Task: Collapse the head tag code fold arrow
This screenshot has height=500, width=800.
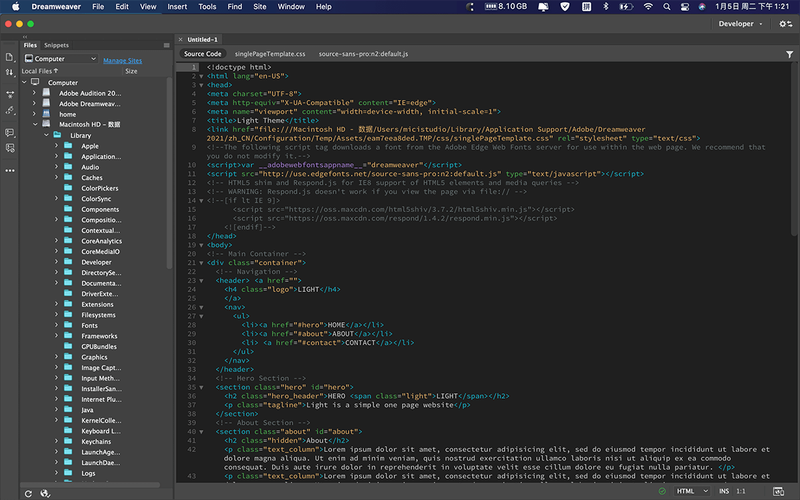Action: (x=200, y=85)
